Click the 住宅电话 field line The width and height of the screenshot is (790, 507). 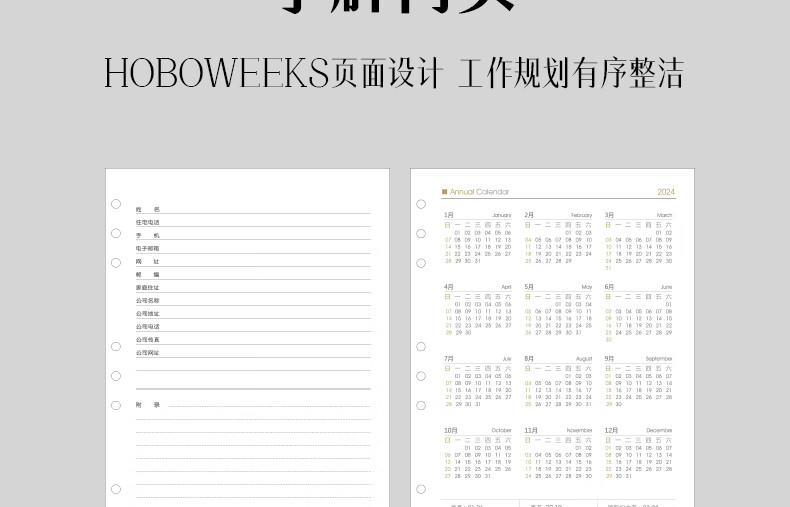point(260,223)
